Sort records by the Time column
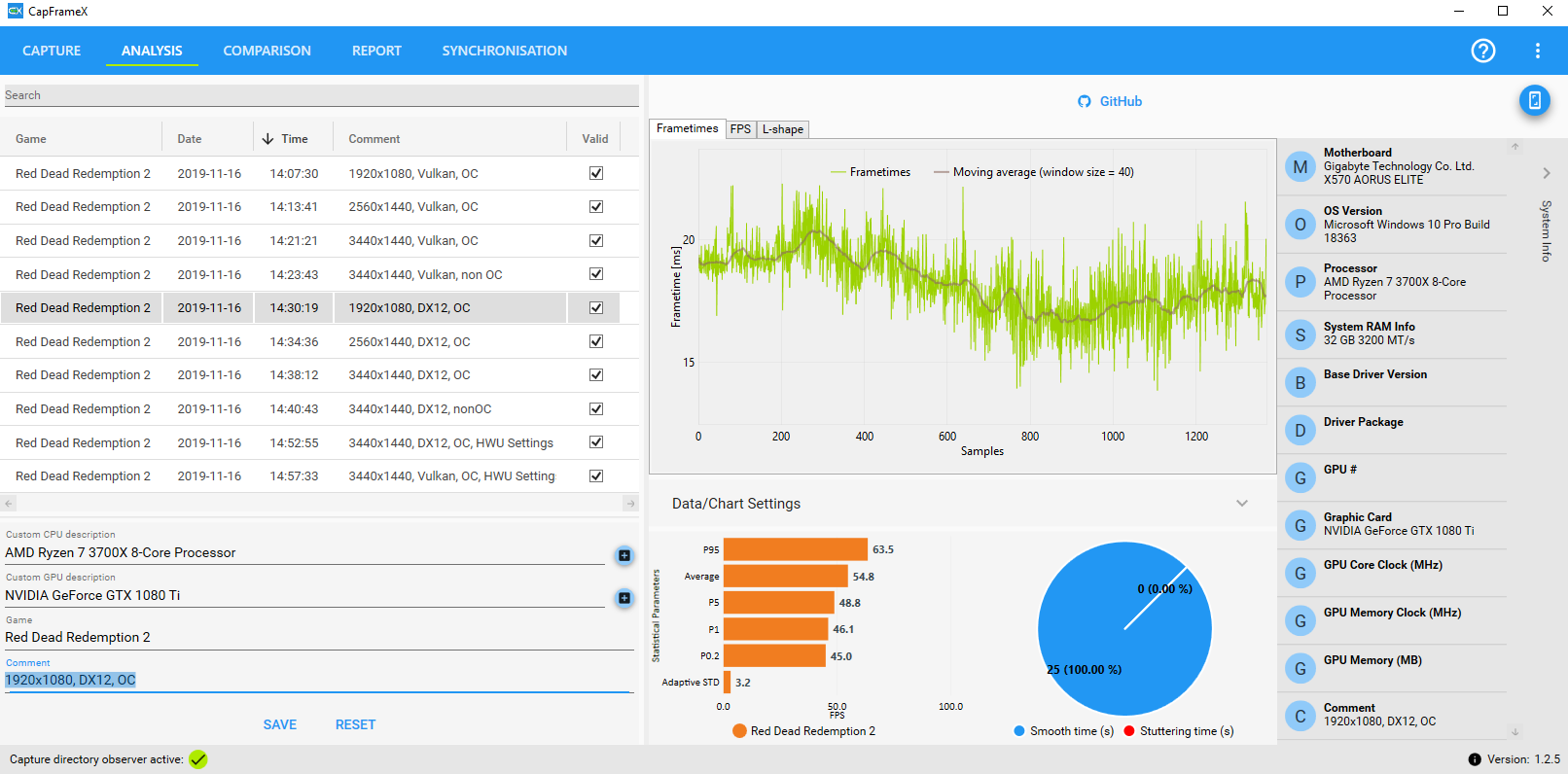This screenshot has height=774, width=1568. pyautogui.click(x=293, y=139)
